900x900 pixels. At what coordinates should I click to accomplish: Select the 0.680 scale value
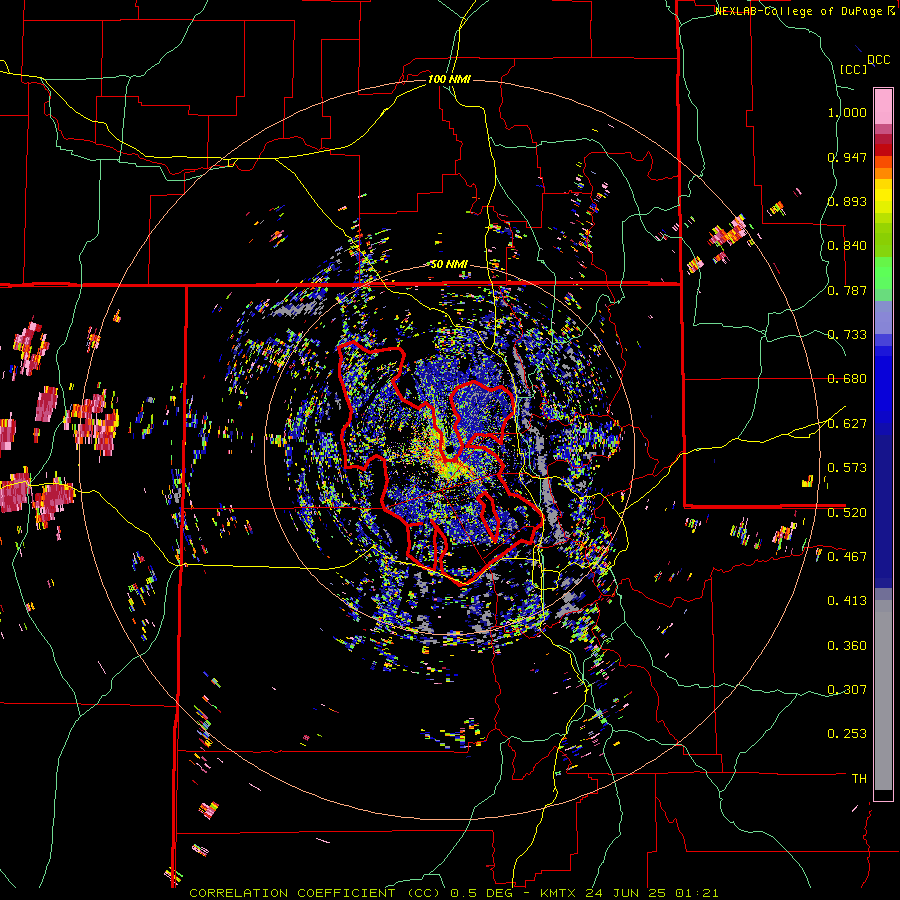847,379
